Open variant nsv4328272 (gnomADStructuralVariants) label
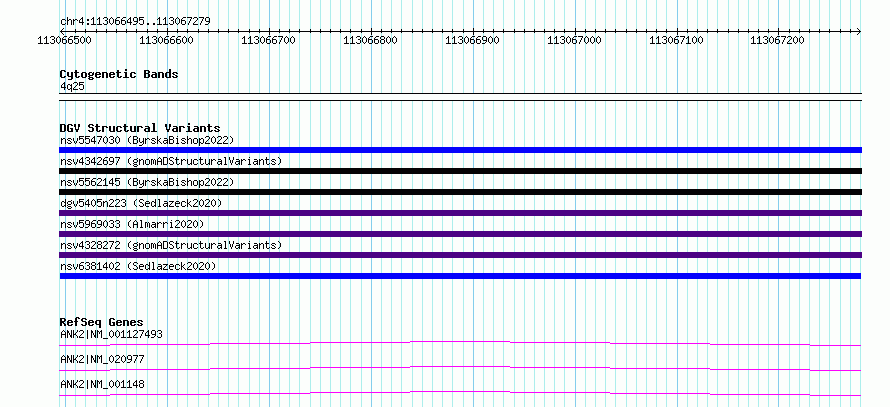890x407 pixels. tap(171, 245)
